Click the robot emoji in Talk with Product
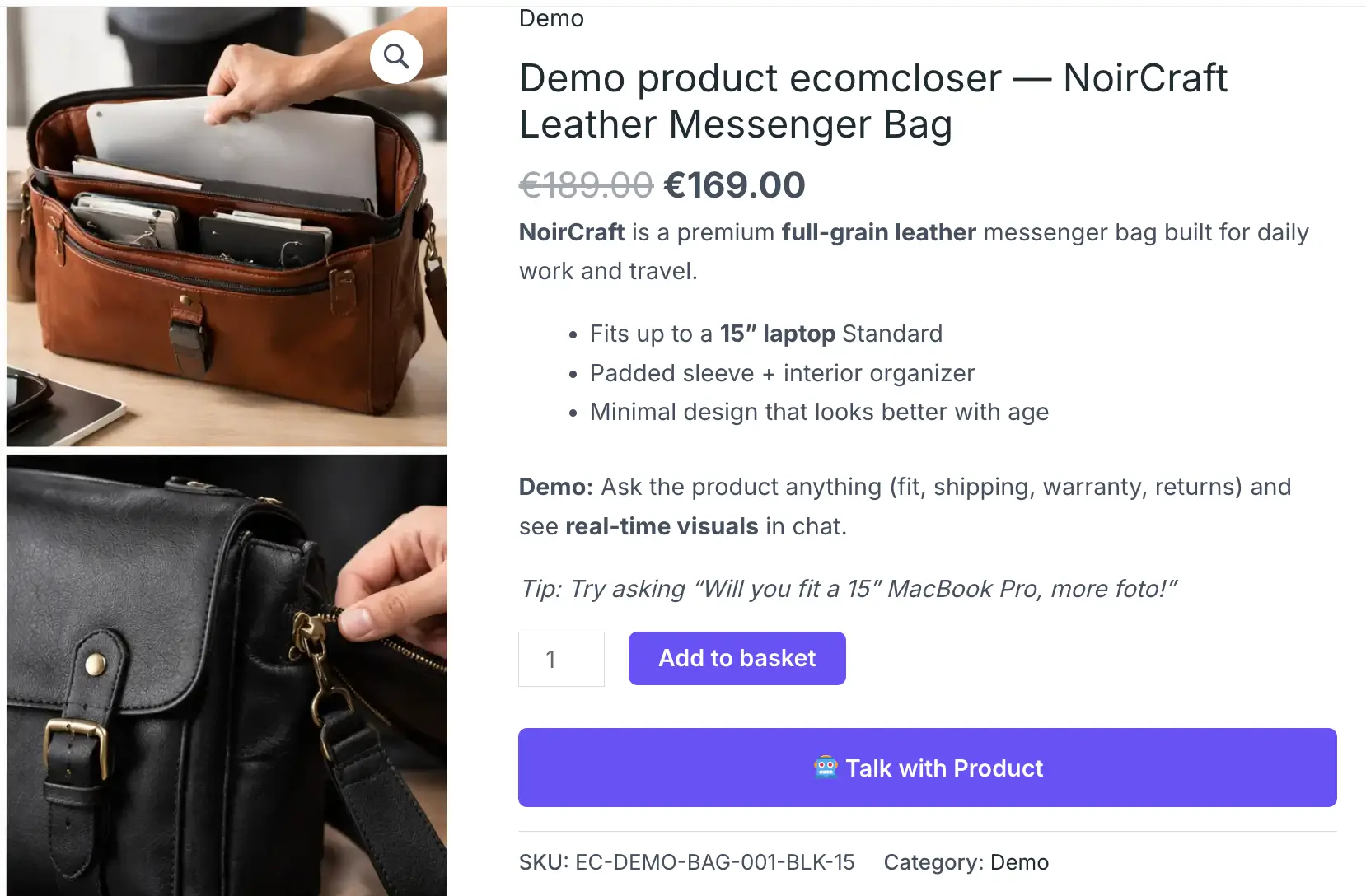This screenshot has height=896, width=1366. pos(827,768)
